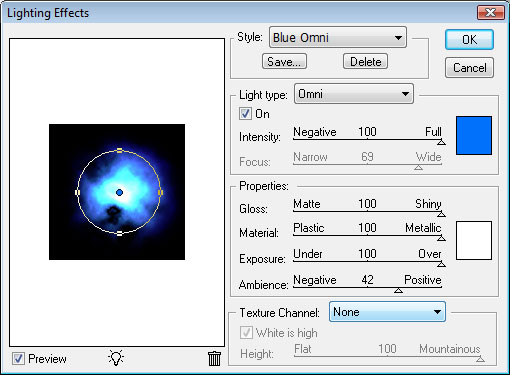Click the Delete style button
This screenshot has width=510, height=375.
click(365, 62)
